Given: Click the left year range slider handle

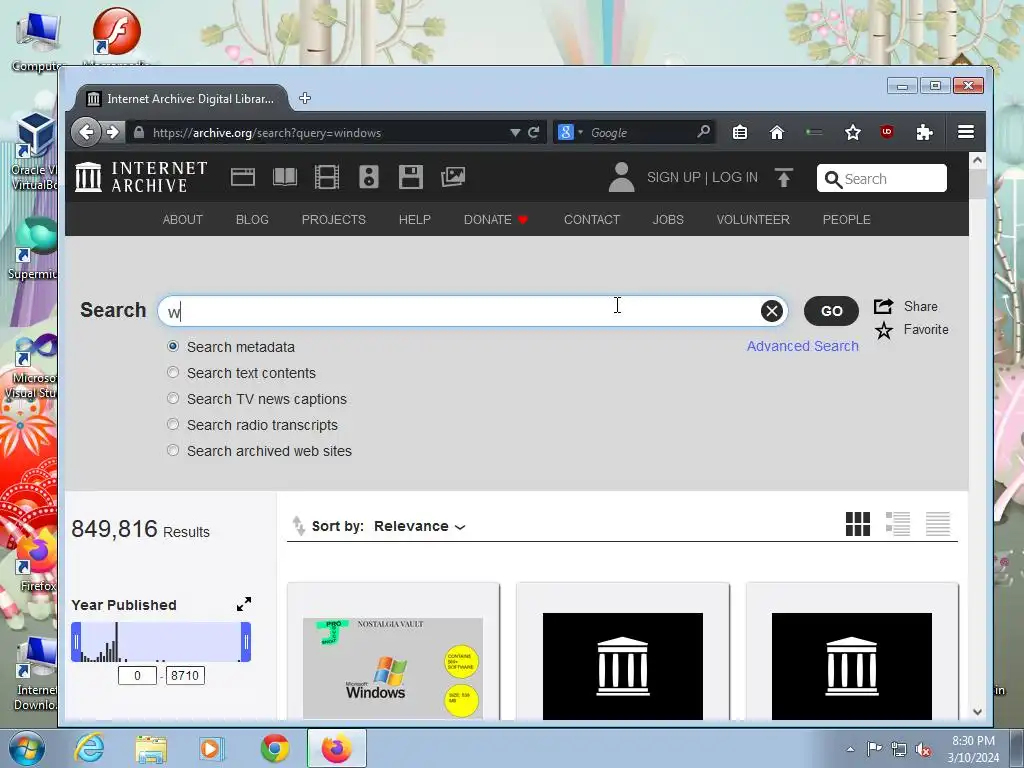Looking at the screenshot, I should point(76,641).
